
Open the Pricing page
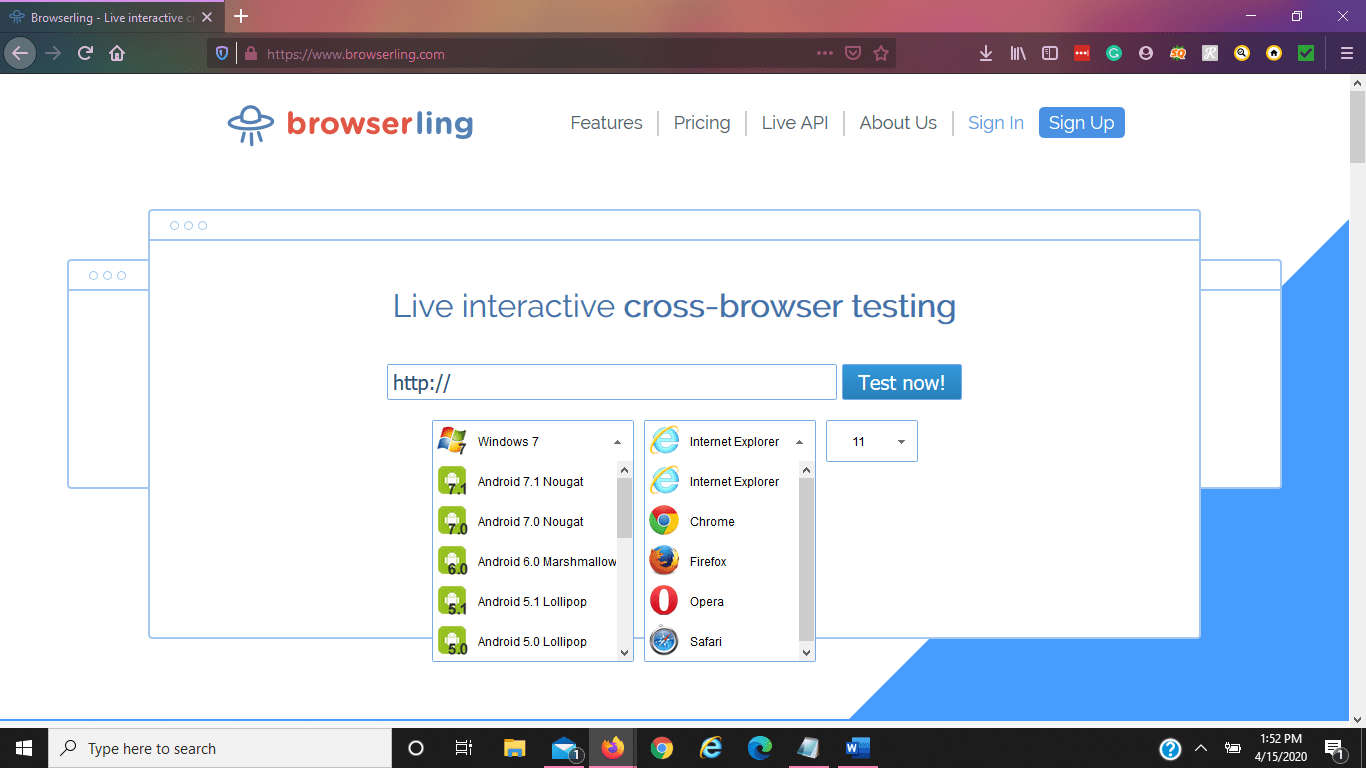pos(701,122)
